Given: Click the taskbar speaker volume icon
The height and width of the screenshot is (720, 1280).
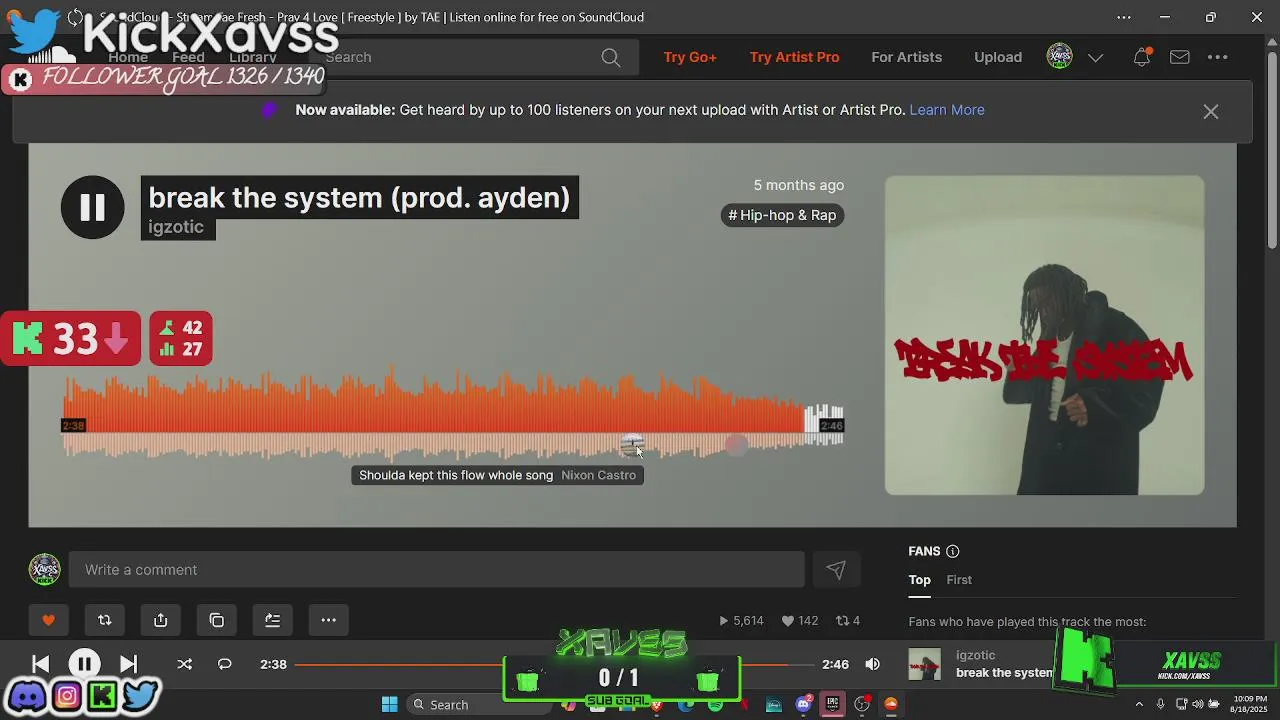Looking at the screenshot, I should point(1200,705).
